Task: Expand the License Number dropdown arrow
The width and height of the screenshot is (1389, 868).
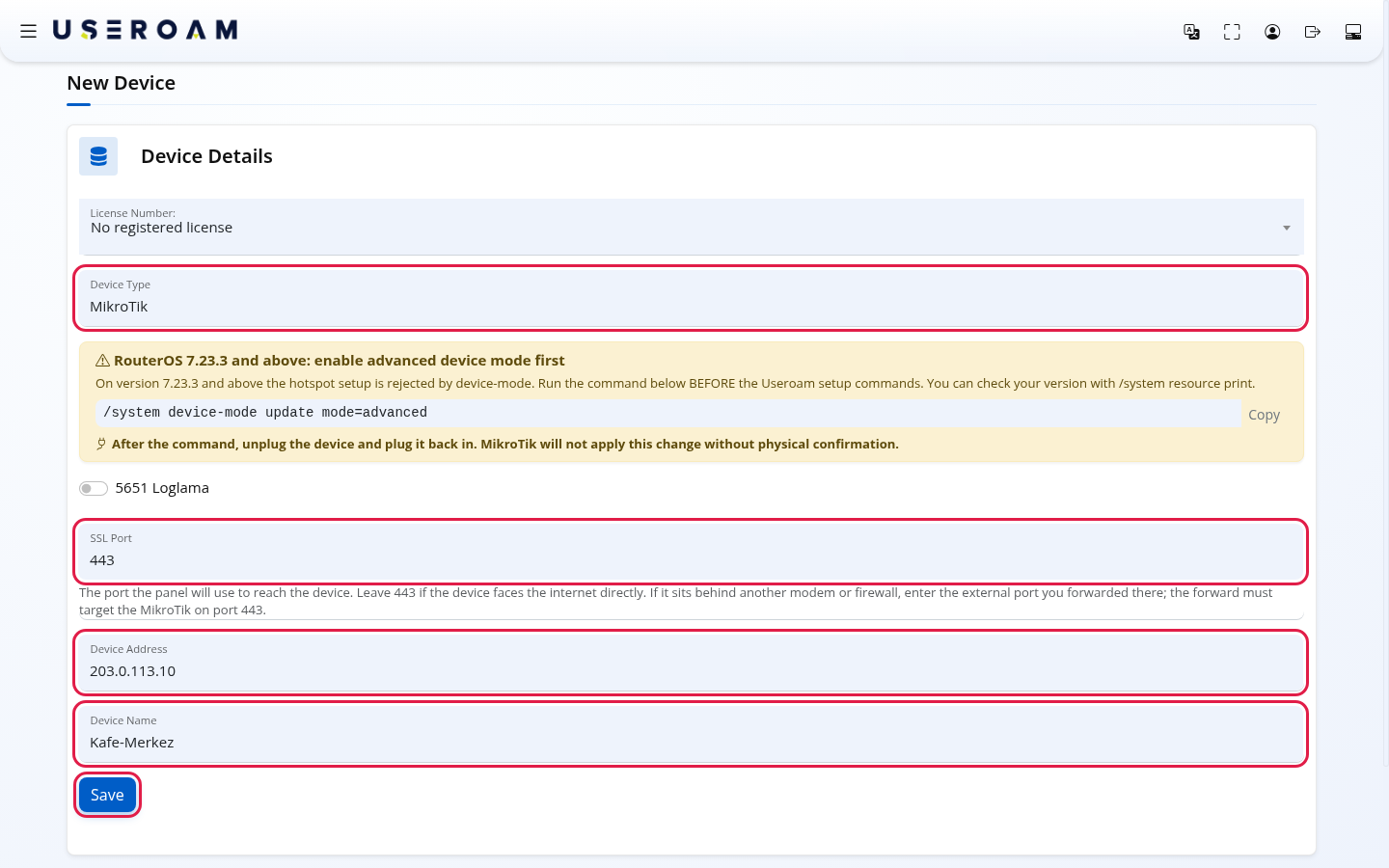Action: (x=1286, y=228)
